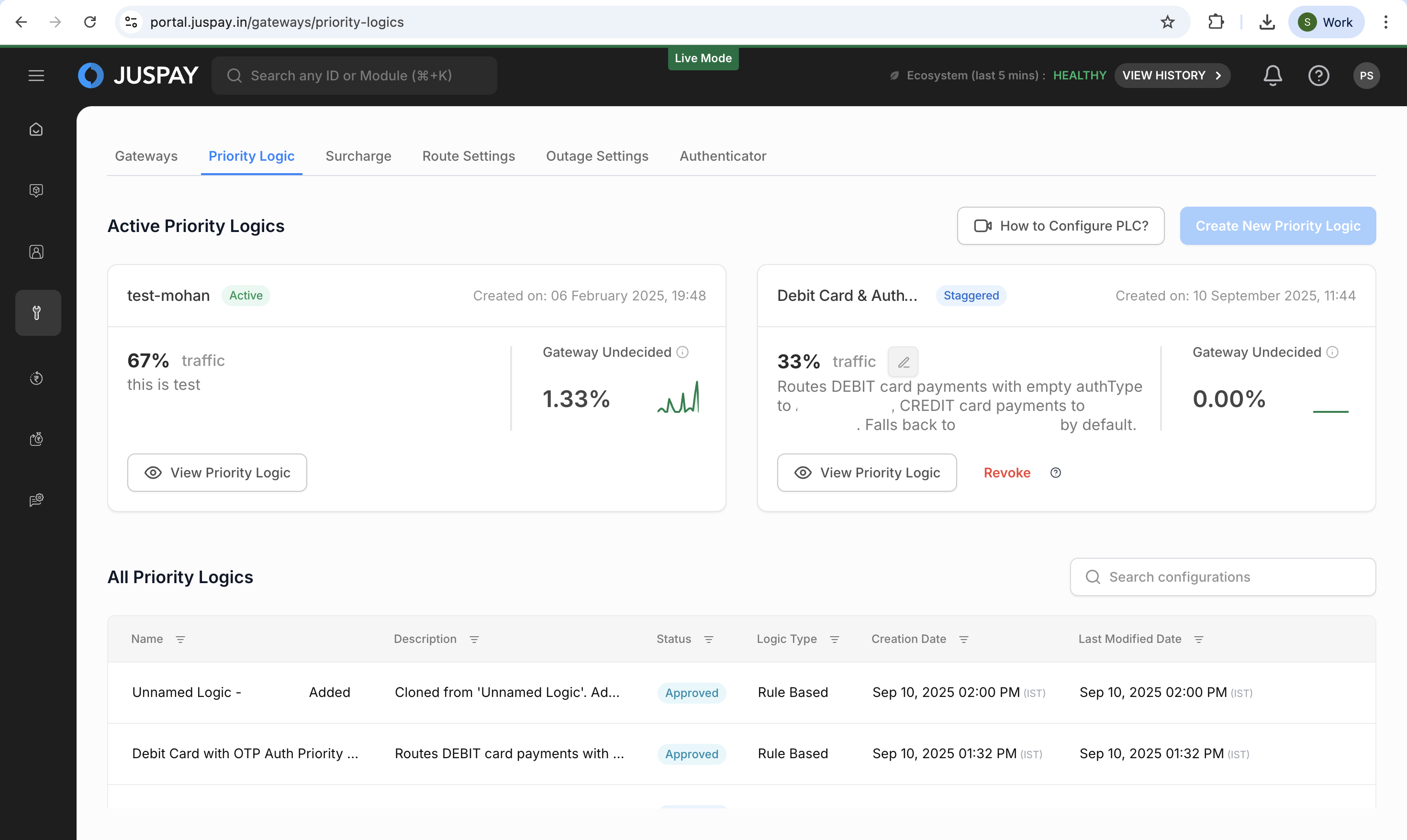Image resolution: width=1407 pixels, height=840 pixels.
Task: Open the help question mark icon
Action: 1318,75
